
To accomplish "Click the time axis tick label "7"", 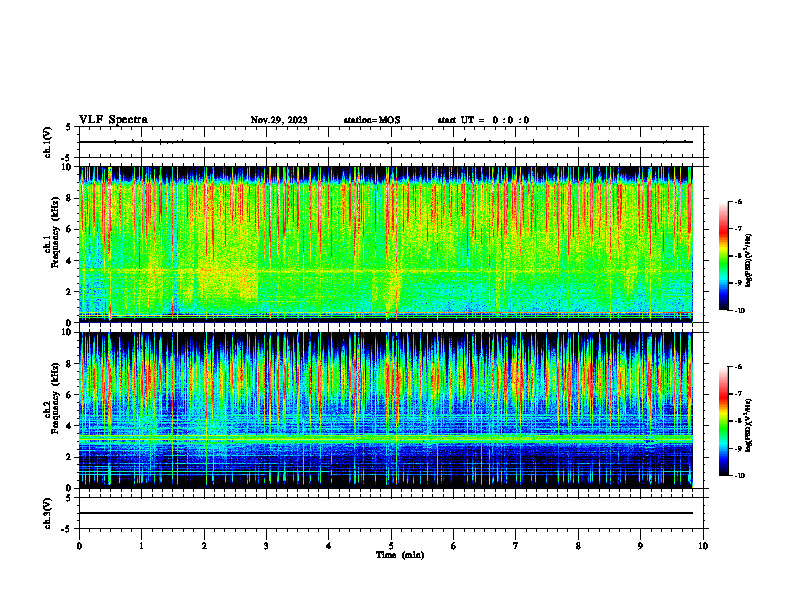I will tap(516, 546).
